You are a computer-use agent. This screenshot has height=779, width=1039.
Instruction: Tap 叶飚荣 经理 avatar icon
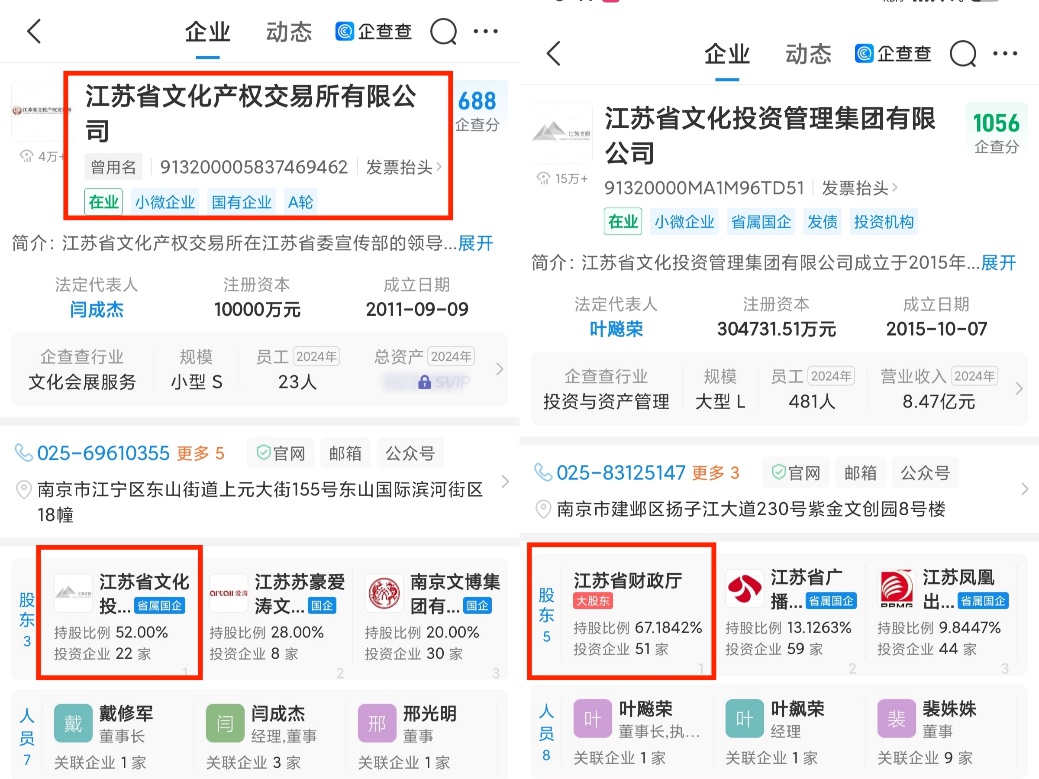pyautogui.click(x=744, y=718)
